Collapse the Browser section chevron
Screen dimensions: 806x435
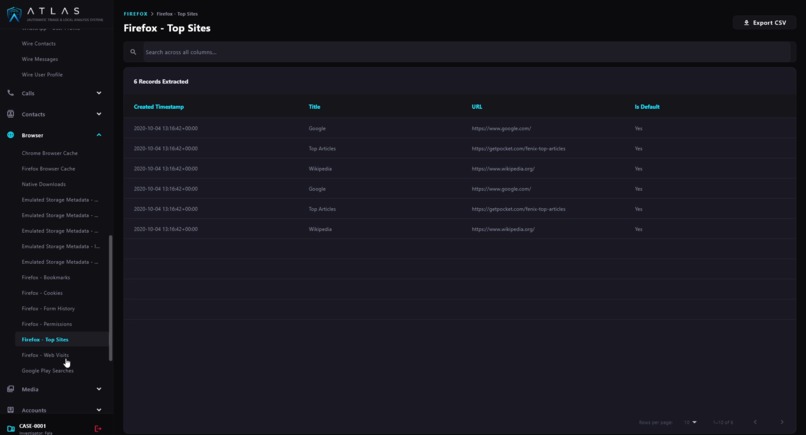click(99, 135)
